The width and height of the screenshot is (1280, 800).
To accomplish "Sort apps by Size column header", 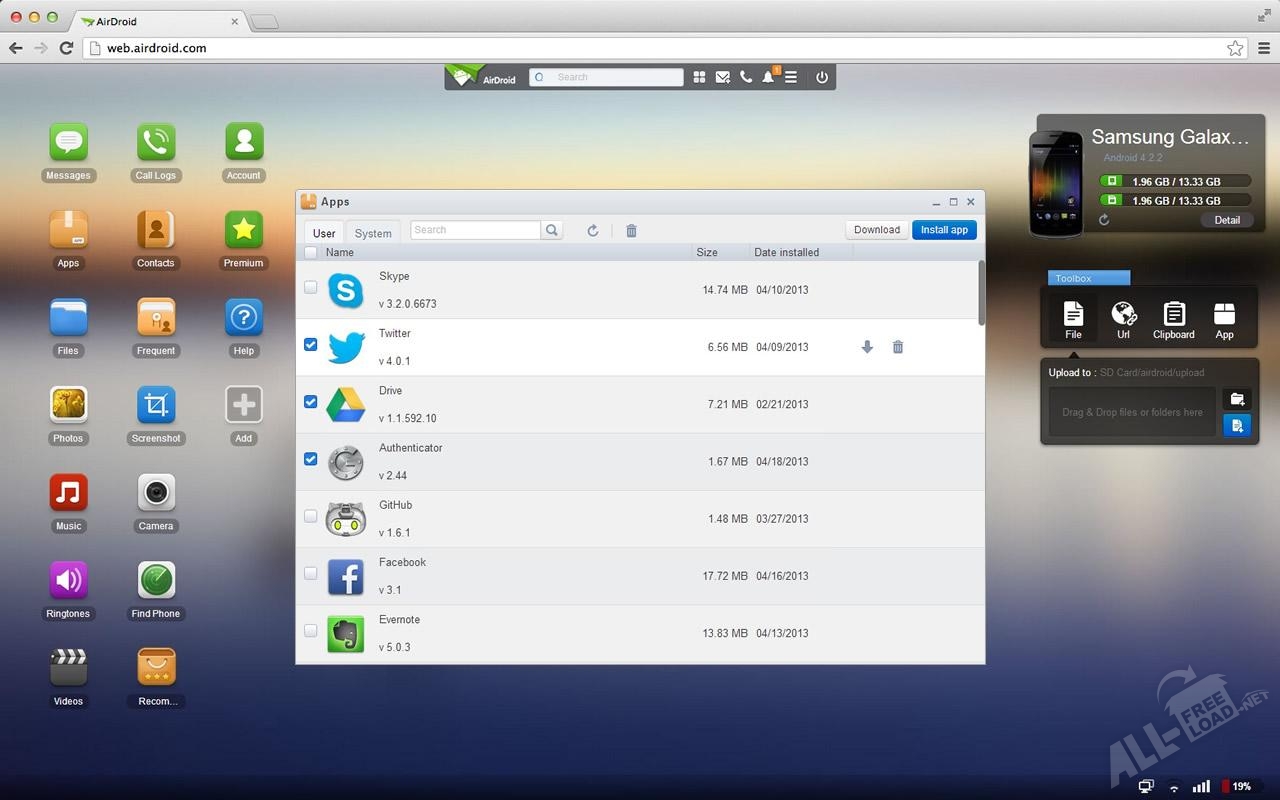I will (x=707, y=253).
